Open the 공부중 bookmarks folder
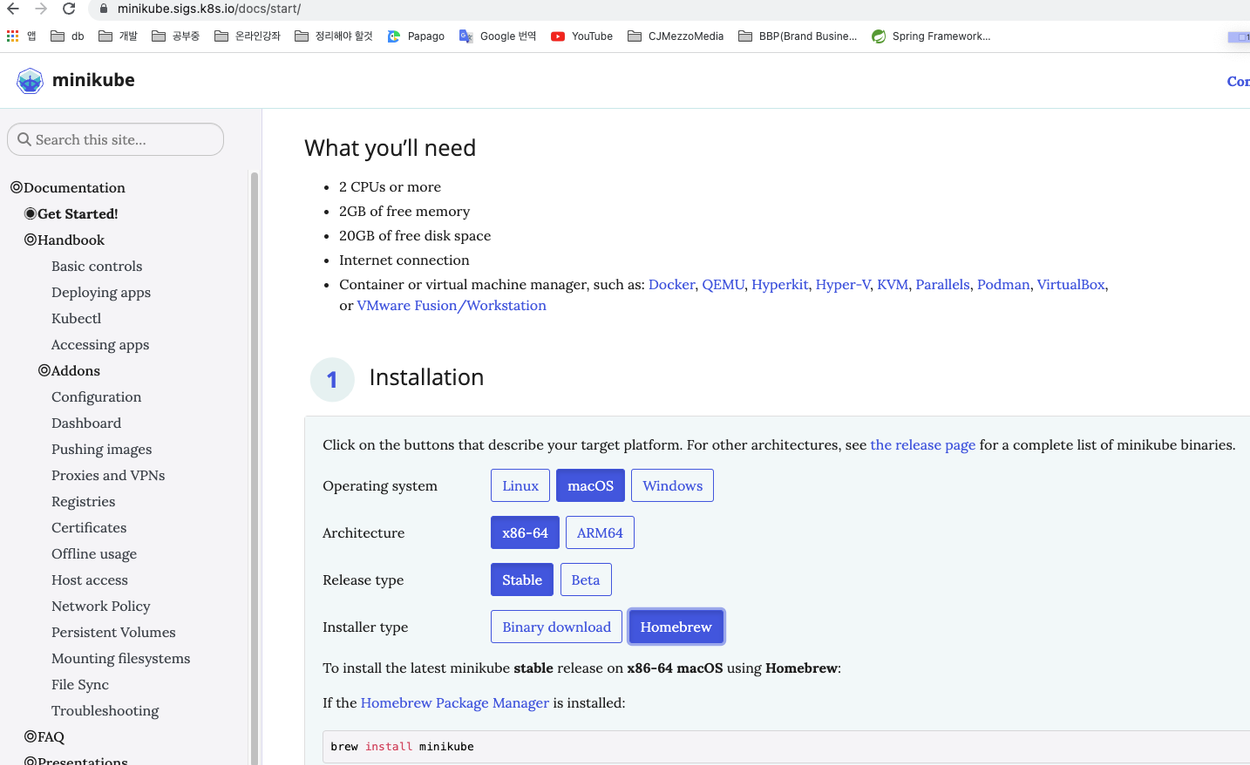Image resolution: width=1250 pixels, height=765 pixels. [x=175, y=36]
